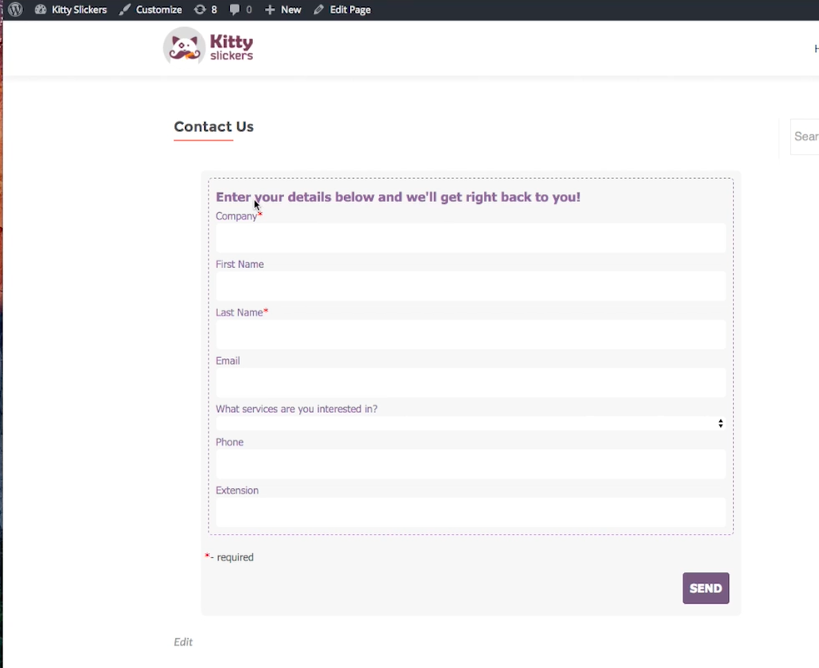Click the search box on the right
The width and height of the screenshot is (819, 668).
pyautogui.click(x=805, y=137)
